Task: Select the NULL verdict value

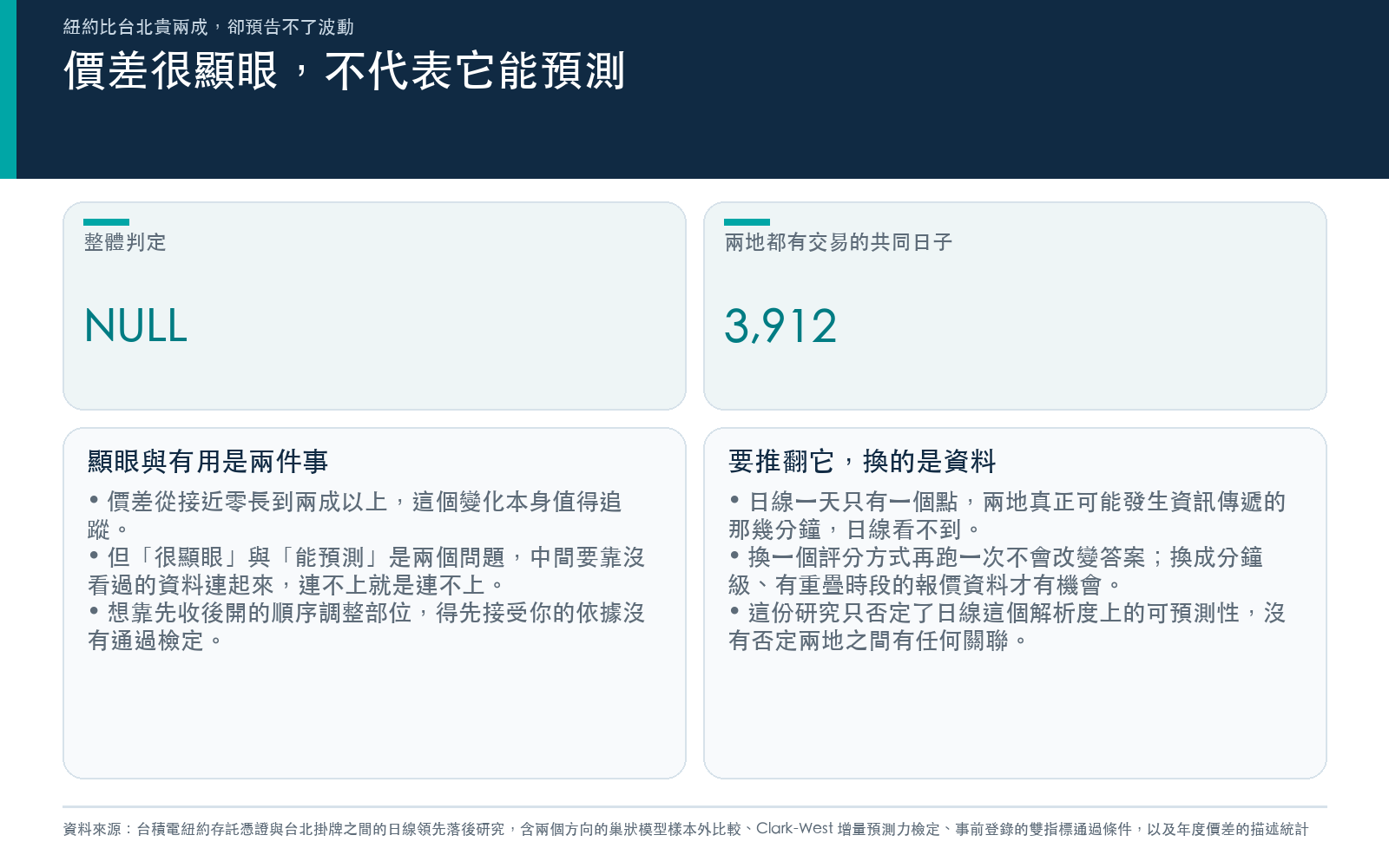Action: [x=135, y=326]
